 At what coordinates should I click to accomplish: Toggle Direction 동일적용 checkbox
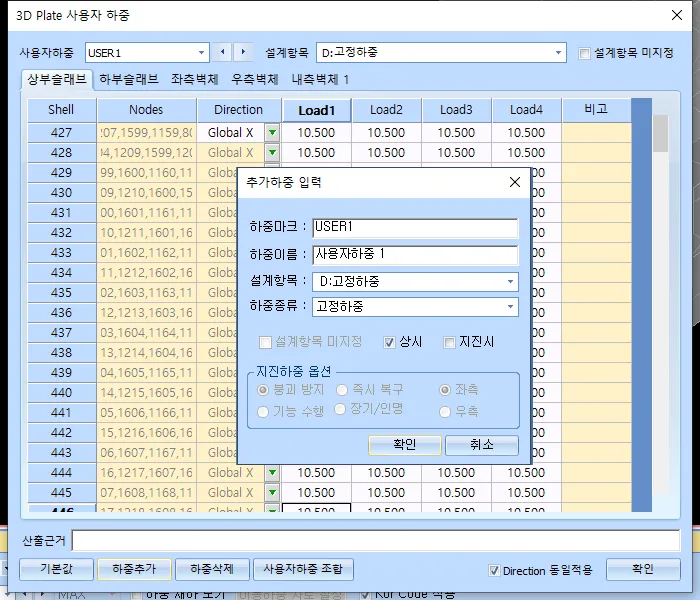click(x=494, y=571)
